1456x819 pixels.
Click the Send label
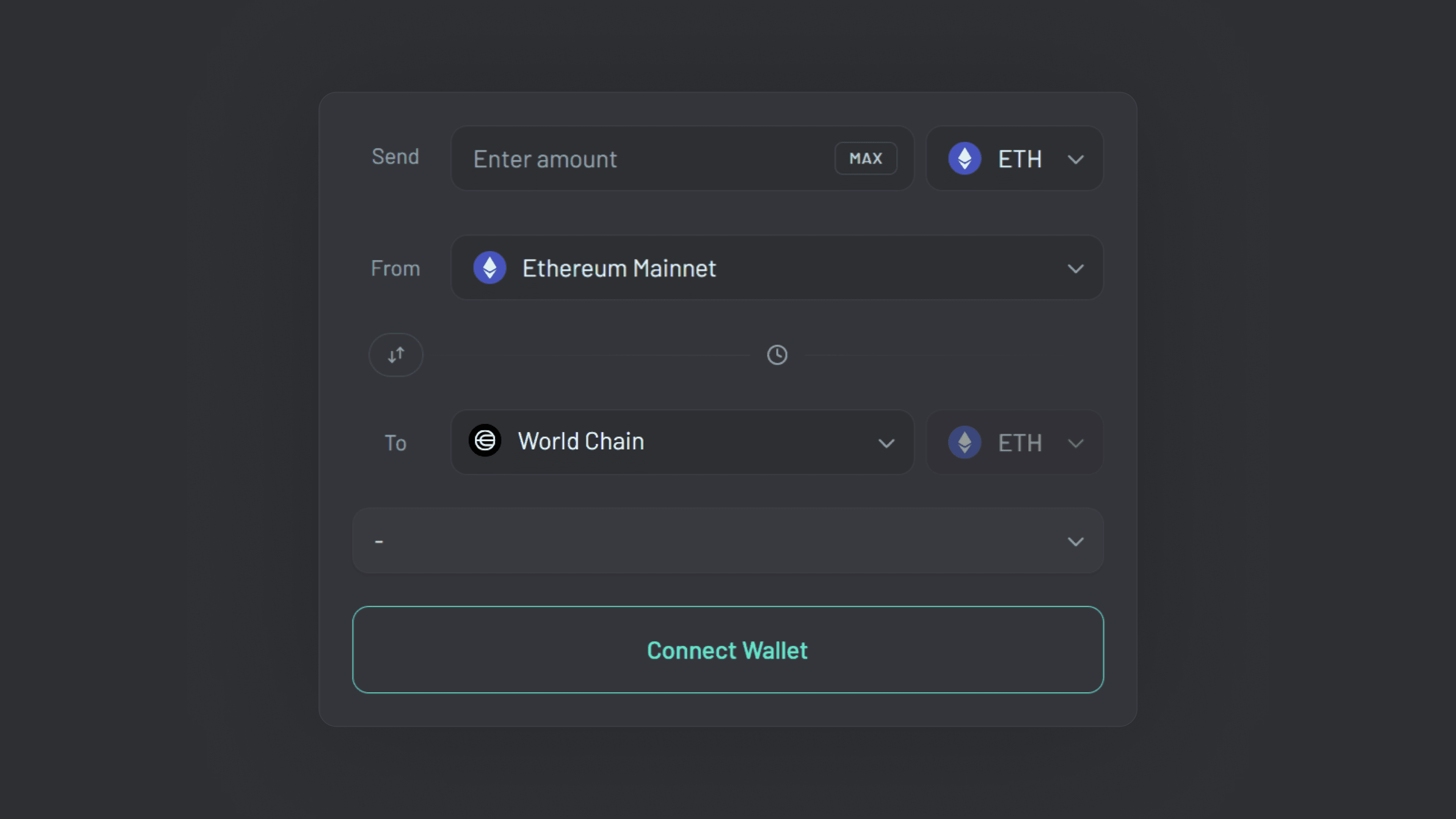tap(395, 157)
